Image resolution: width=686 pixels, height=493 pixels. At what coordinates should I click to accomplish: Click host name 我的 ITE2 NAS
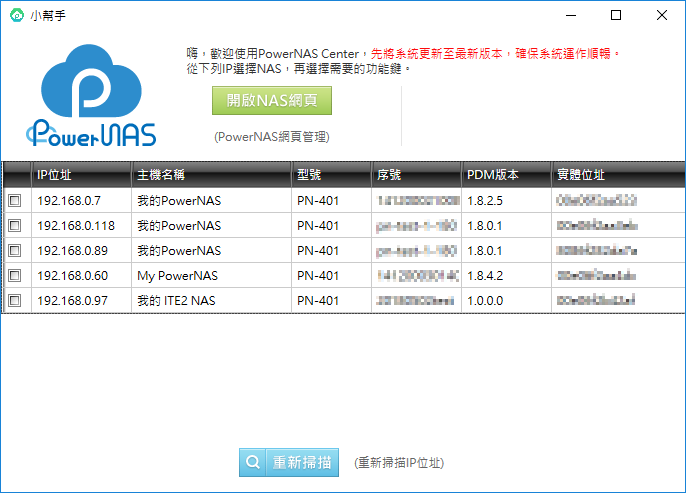tap(176, 301)
